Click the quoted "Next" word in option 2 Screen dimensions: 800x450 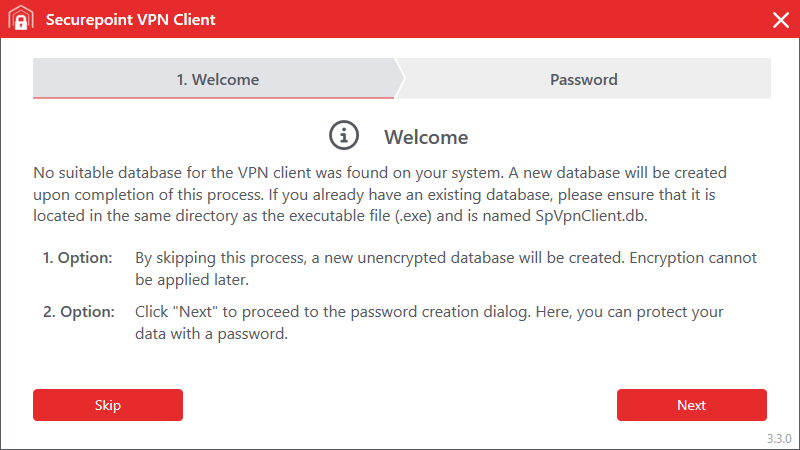click(x=199, y=312)
